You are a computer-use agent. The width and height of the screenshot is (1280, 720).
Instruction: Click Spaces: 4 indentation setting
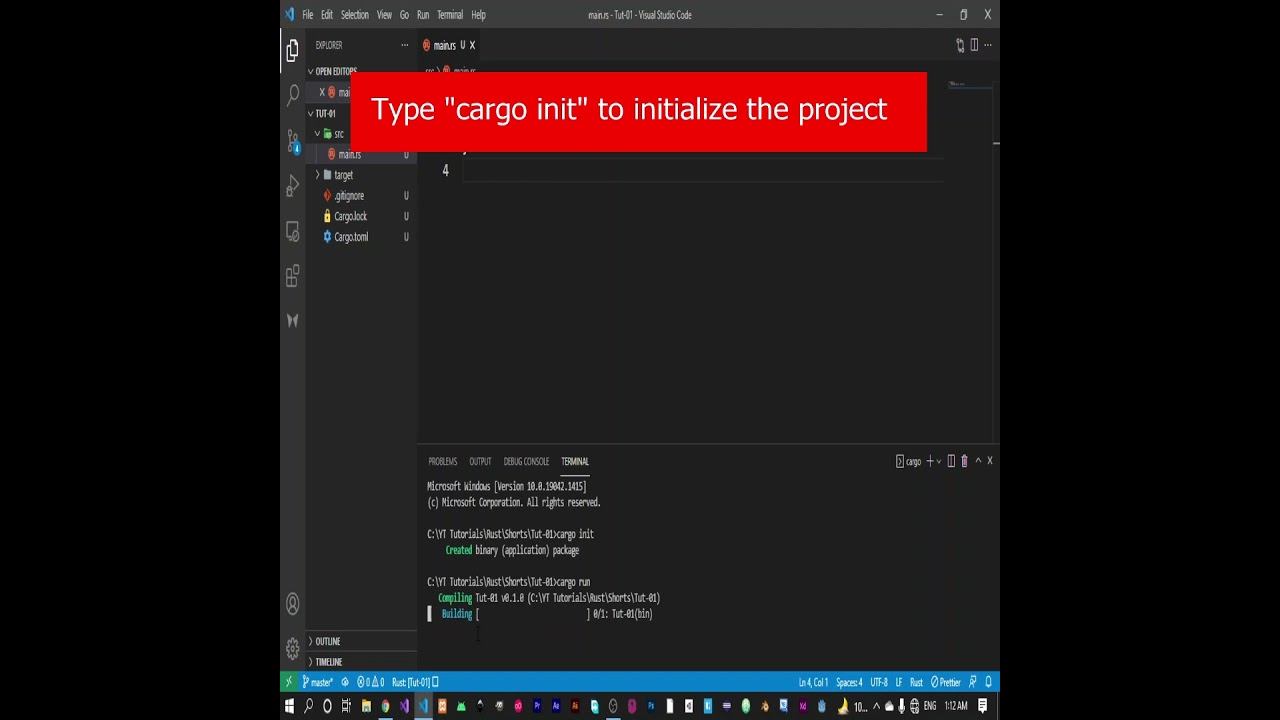coord(849,682)
